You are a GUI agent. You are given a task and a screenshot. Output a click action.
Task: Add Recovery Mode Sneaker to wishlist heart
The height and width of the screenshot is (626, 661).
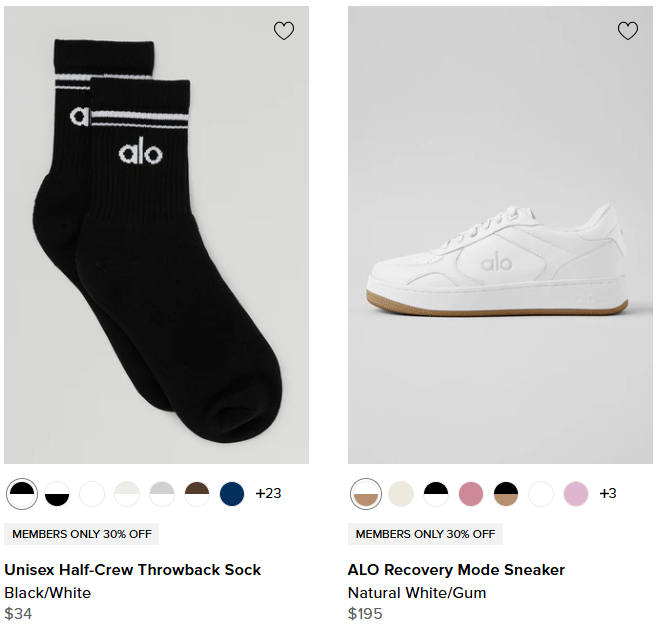tap(628, 31)
